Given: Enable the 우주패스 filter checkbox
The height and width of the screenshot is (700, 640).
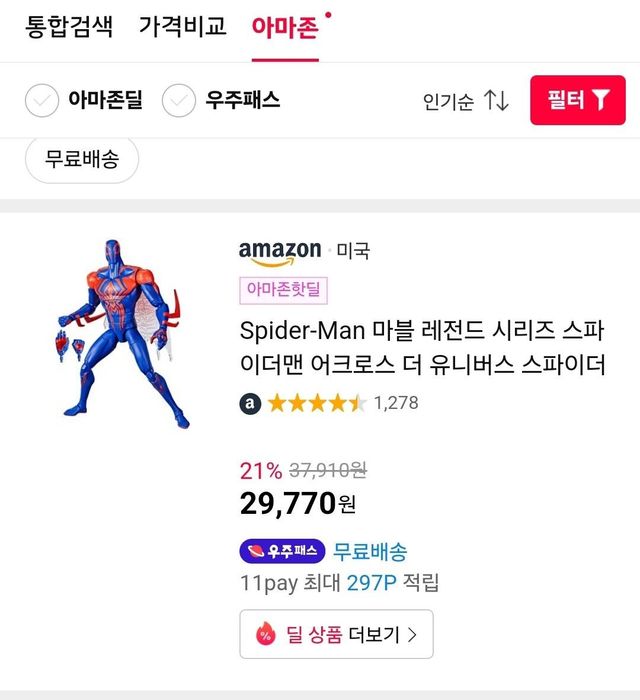Looking at the screenshot, I should (178, 100).
